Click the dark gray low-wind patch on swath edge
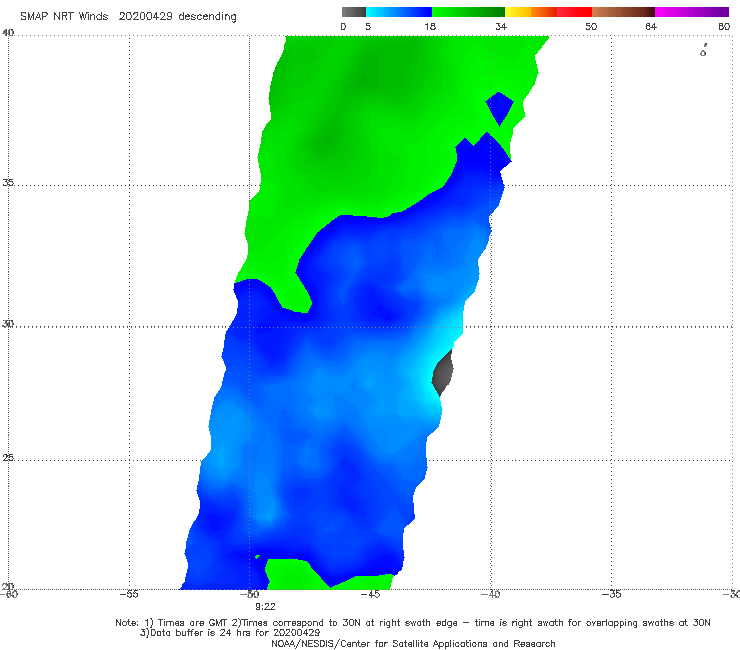 coord(443,373)
